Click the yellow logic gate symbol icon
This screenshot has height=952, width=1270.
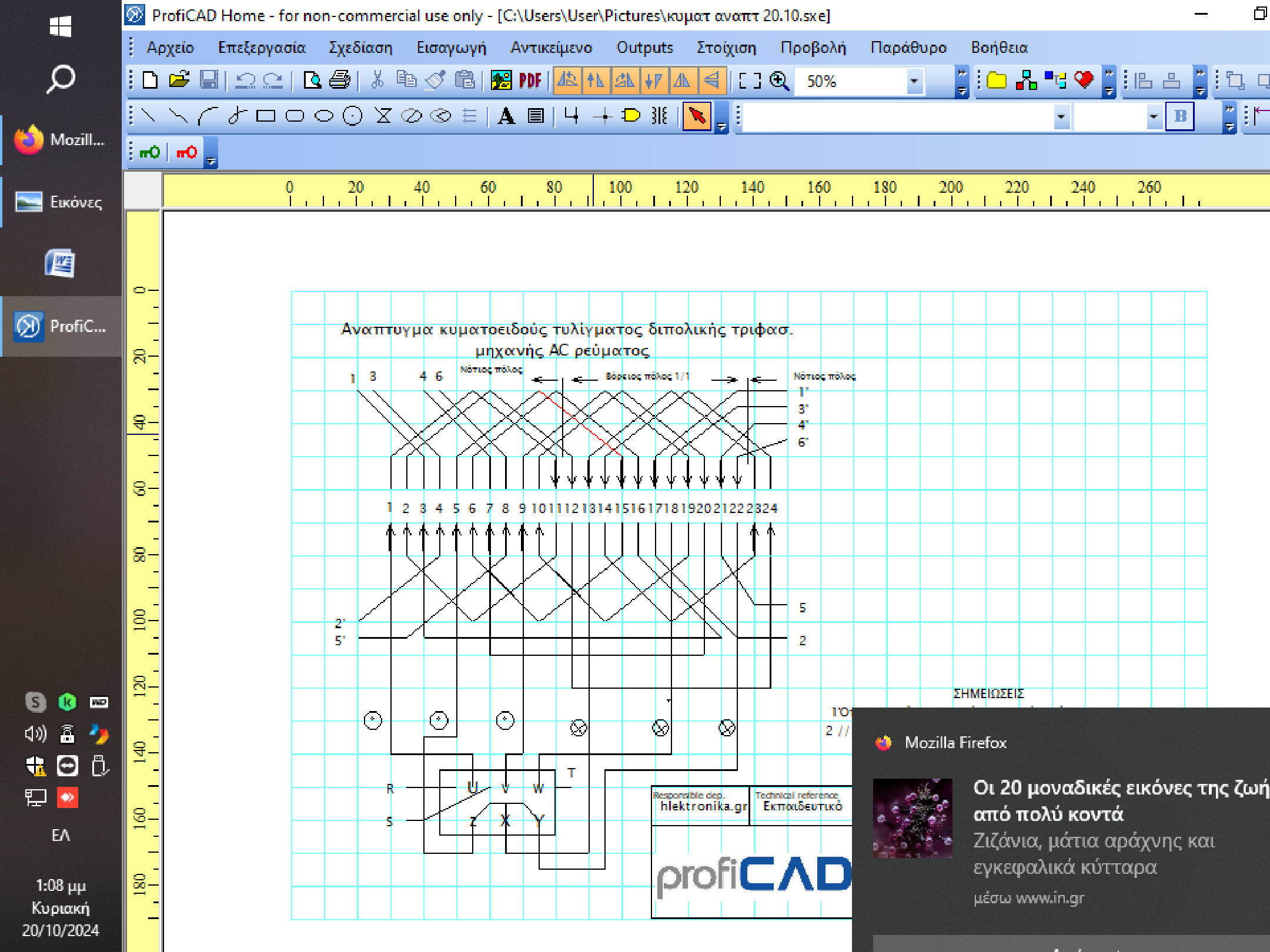pyautogui.click(x=631, y=116)
